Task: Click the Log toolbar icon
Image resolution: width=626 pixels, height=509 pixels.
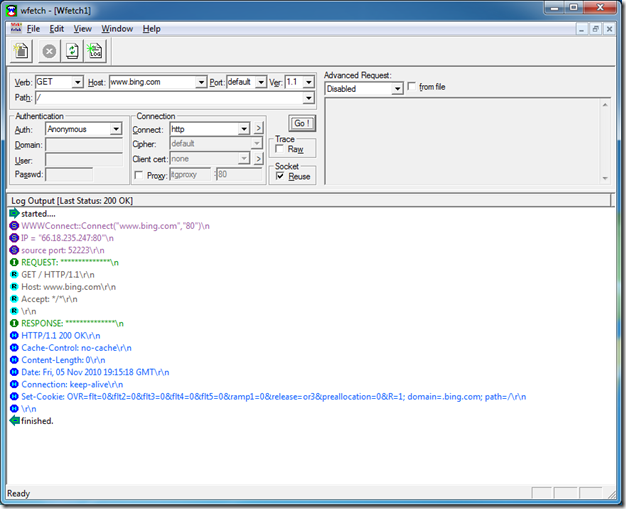Action: tap(95, 51)
